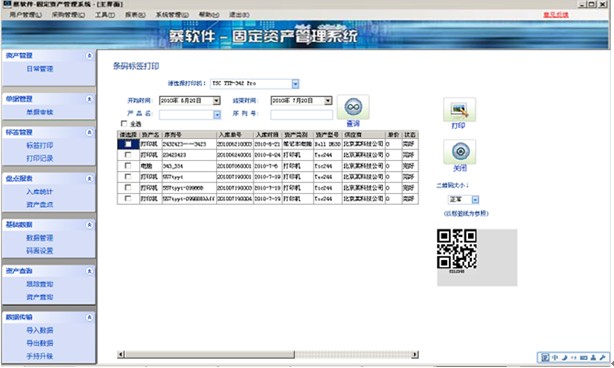Click the IME soft keyboard icon
This screenshot has width=614, height=368.
tap(583, 357)
